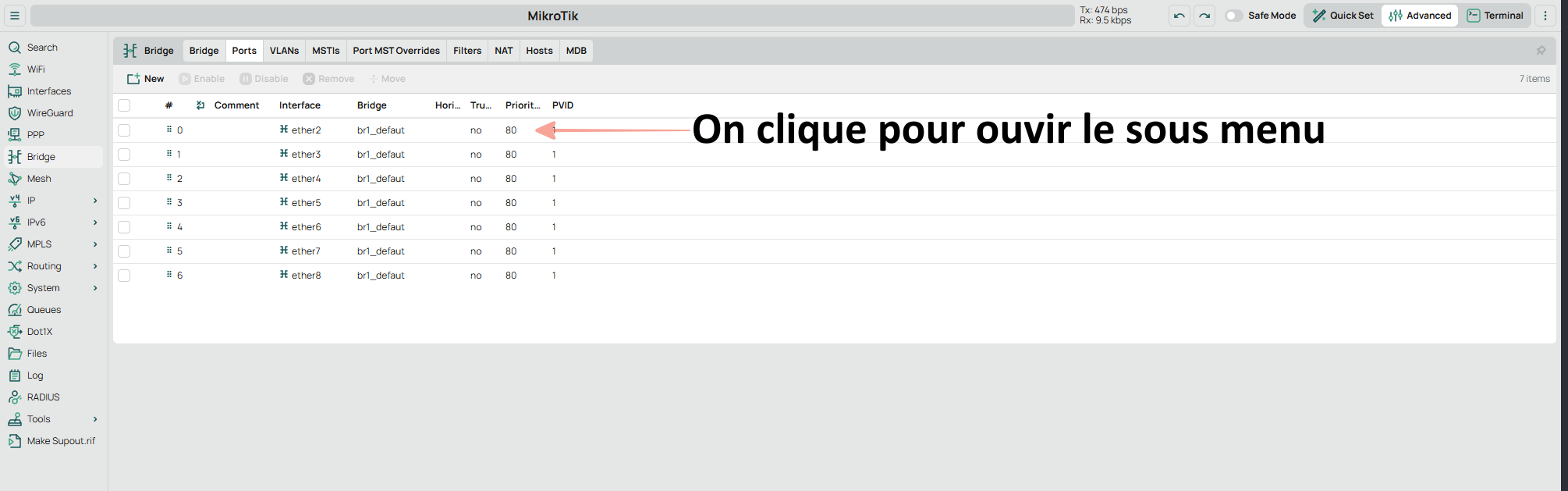
Task: Click the hamburger menu icon
Action: tap(14, 16)
